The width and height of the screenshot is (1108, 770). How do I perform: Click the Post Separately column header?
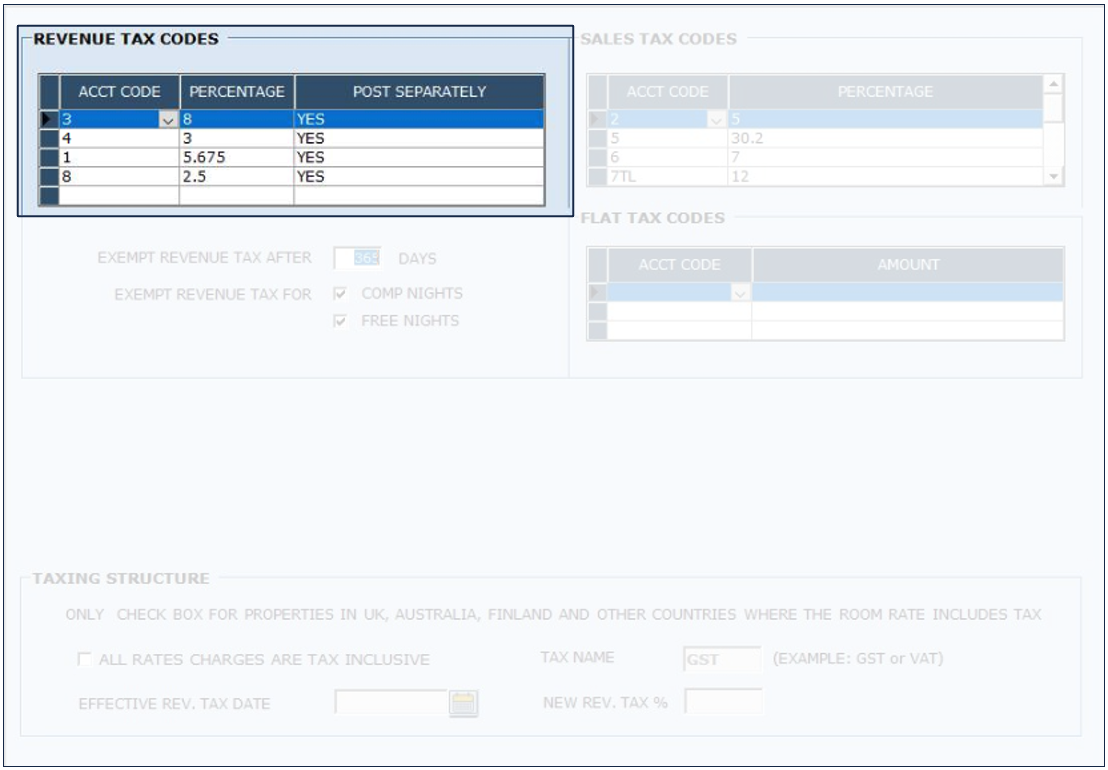419,91
